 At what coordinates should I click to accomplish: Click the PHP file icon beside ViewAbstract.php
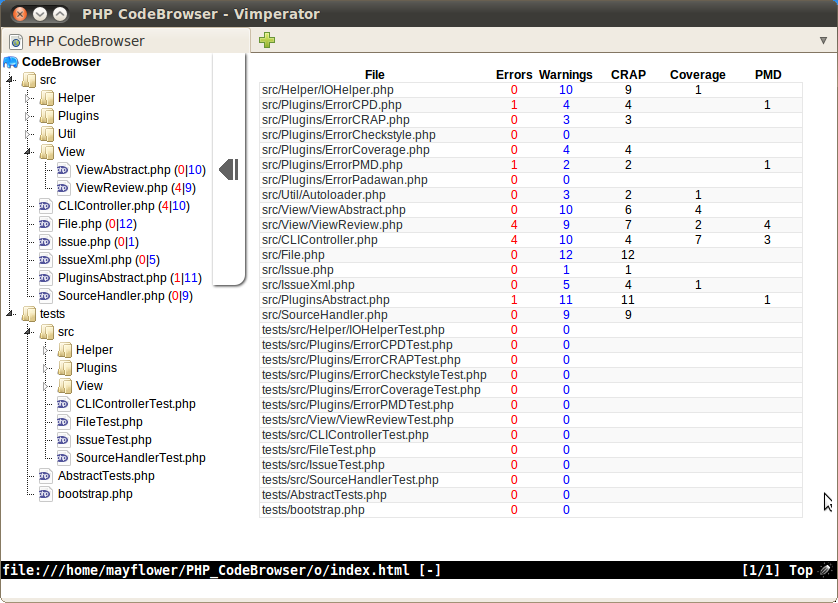[63, 170]
